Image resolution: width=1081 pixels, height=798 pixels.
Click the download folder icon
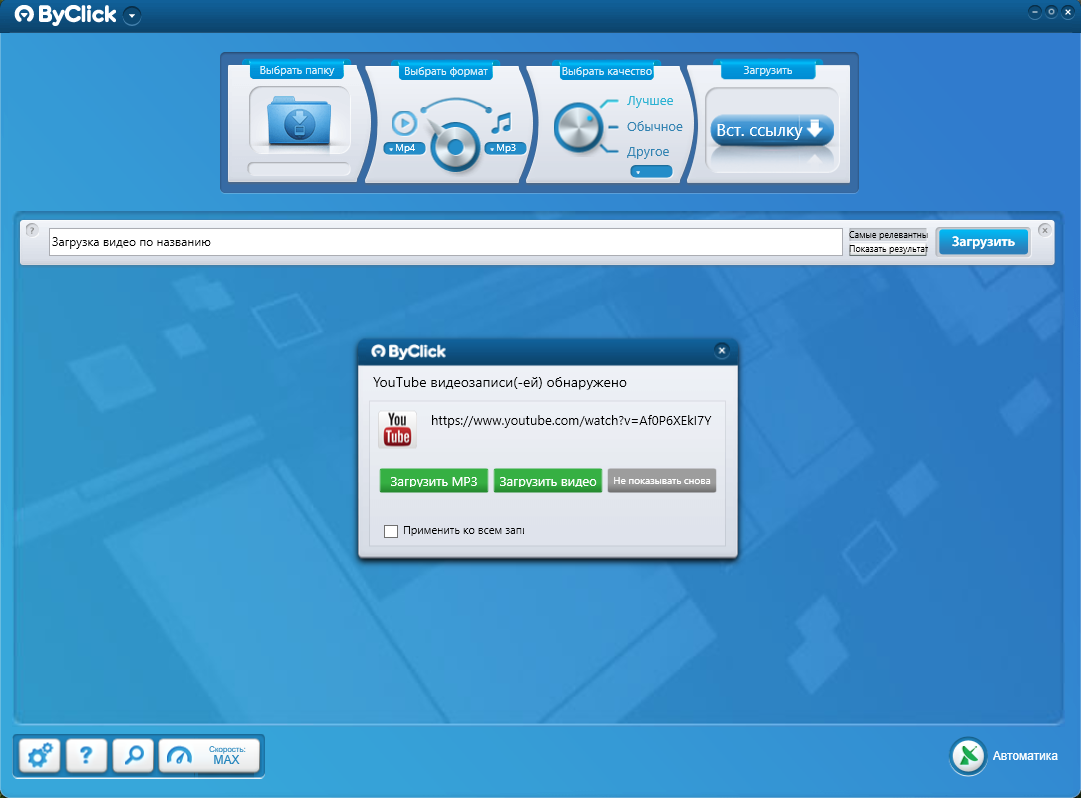pos(299,121)
